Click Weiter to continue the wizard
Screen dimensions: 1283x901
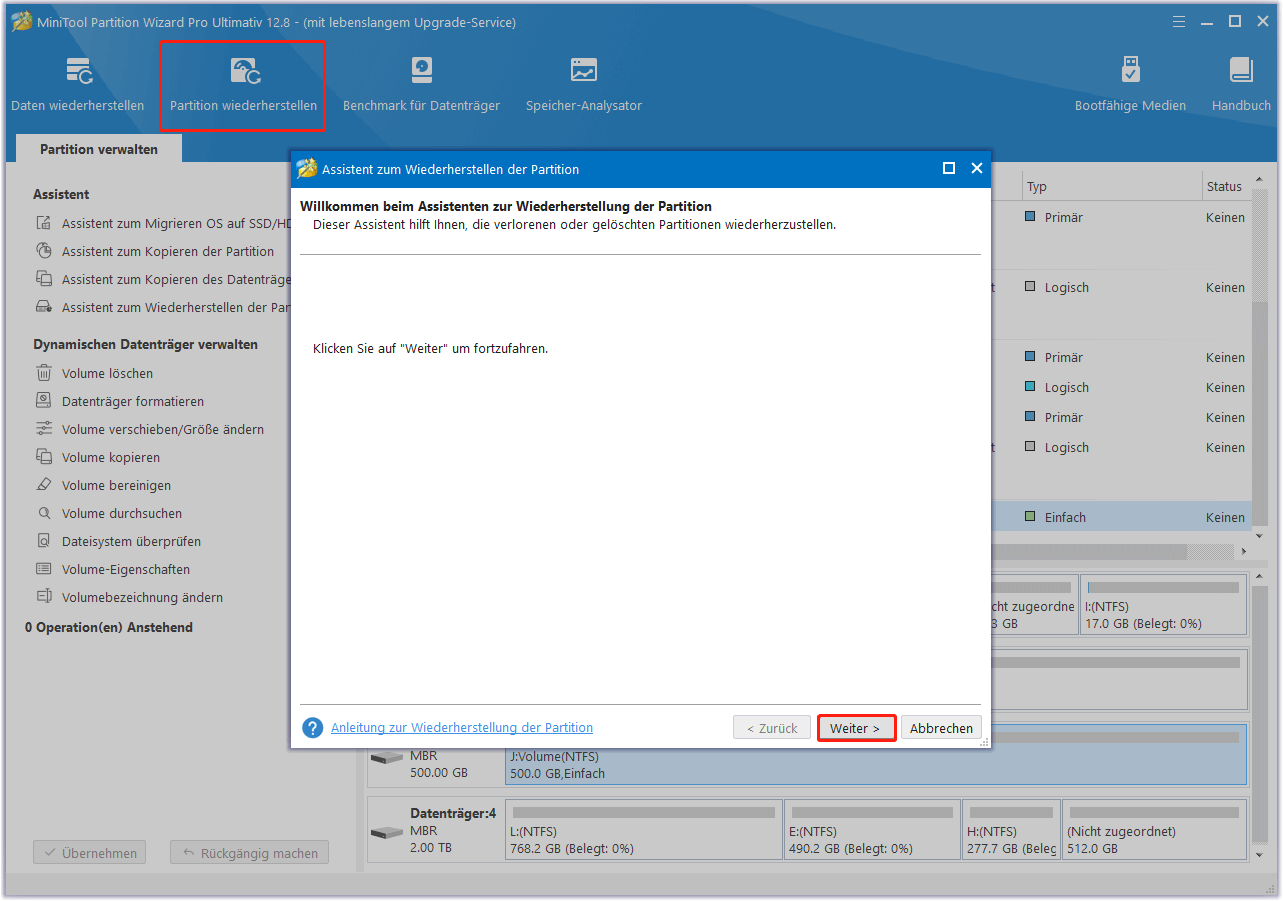(855, 728)
